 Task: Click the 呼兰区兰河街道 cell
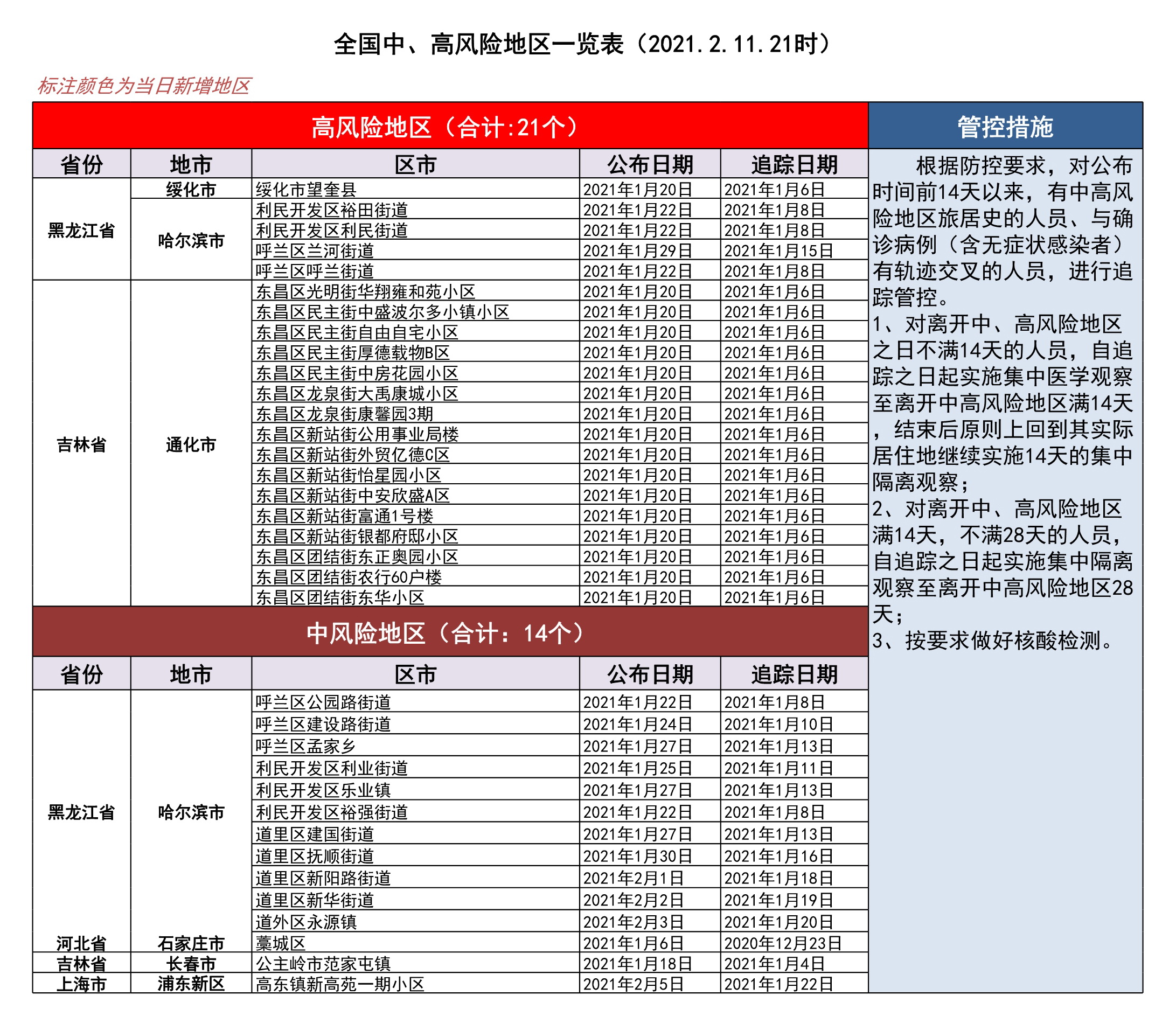[x=315, y=250]
